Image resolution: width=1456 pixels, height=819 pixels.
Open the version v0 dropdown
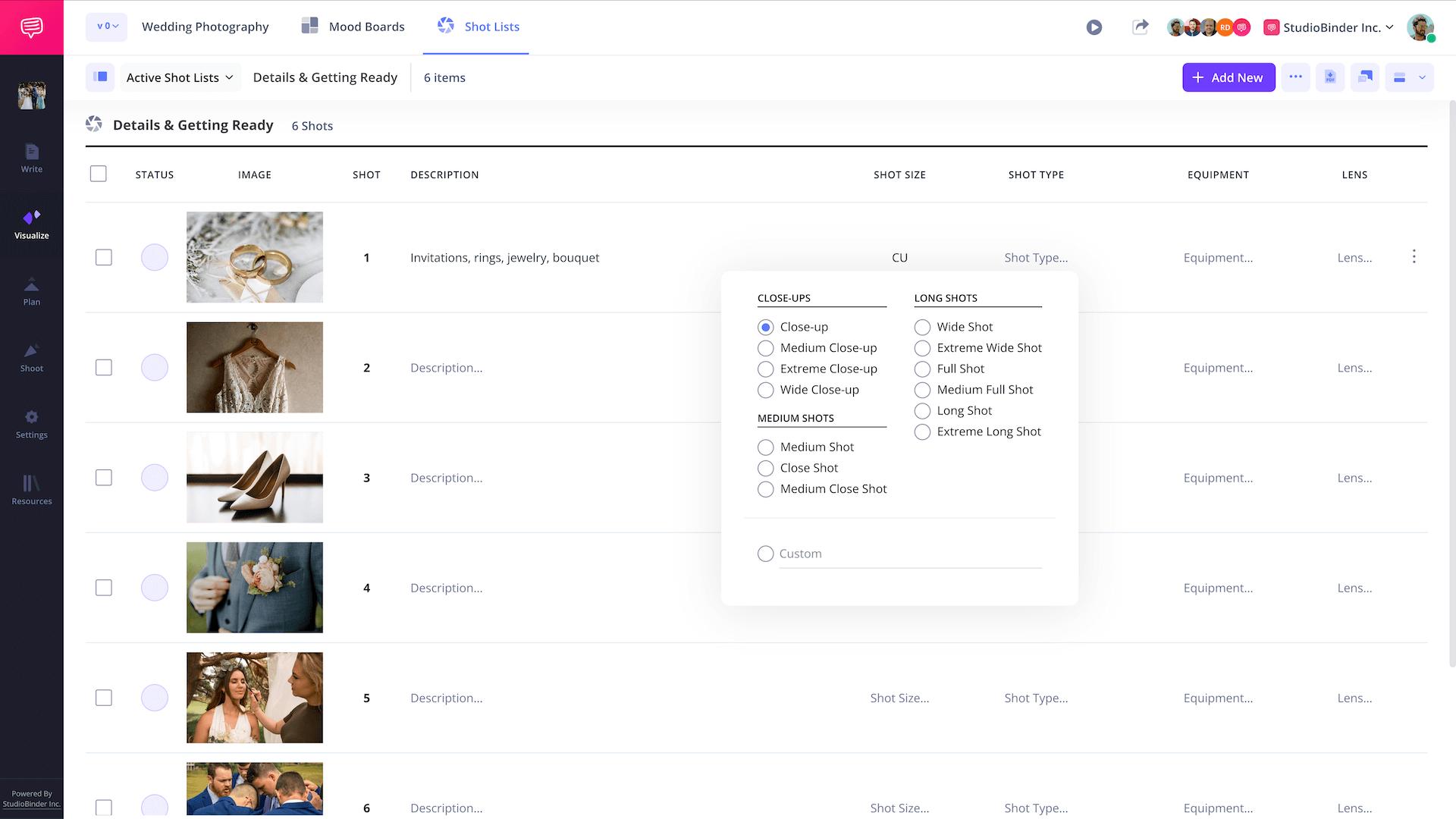pyautogui.click(x=107, y=27)
